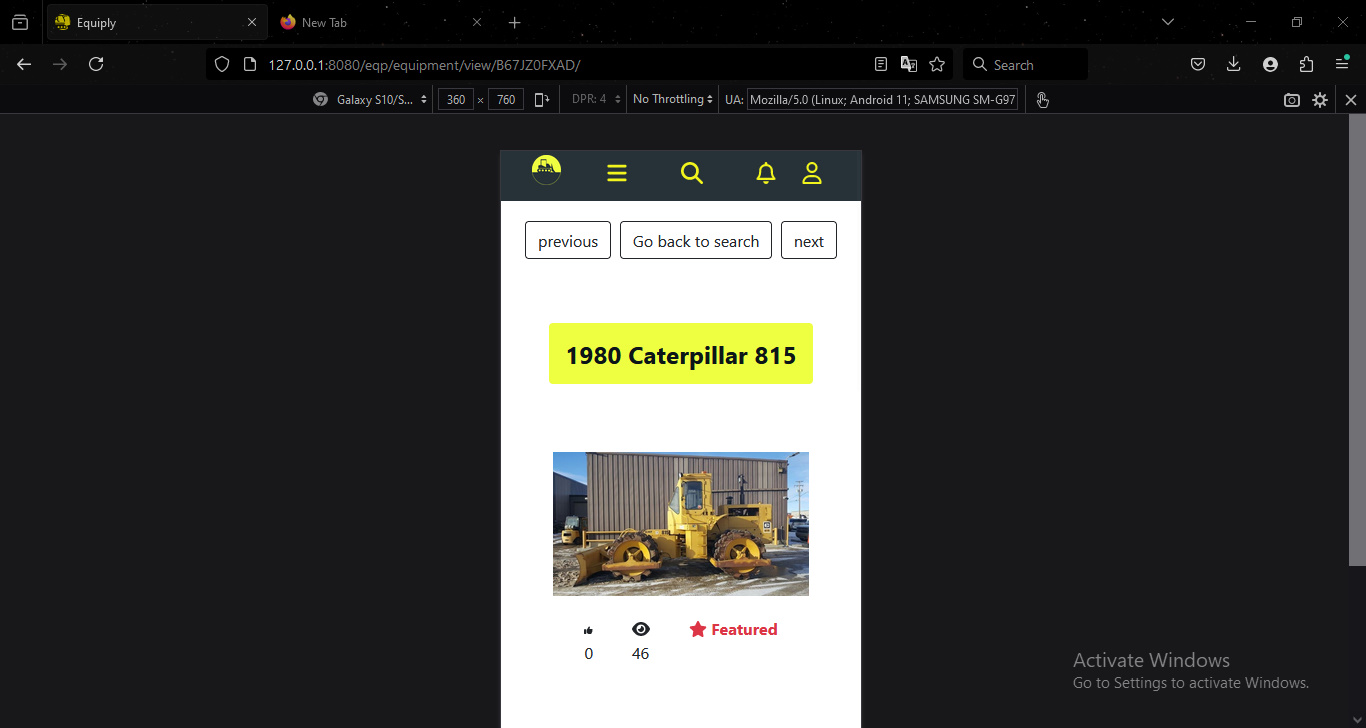
Task: Expand the No Throttling dropdown
Action: pyautogui.click(x=673, y=100)
